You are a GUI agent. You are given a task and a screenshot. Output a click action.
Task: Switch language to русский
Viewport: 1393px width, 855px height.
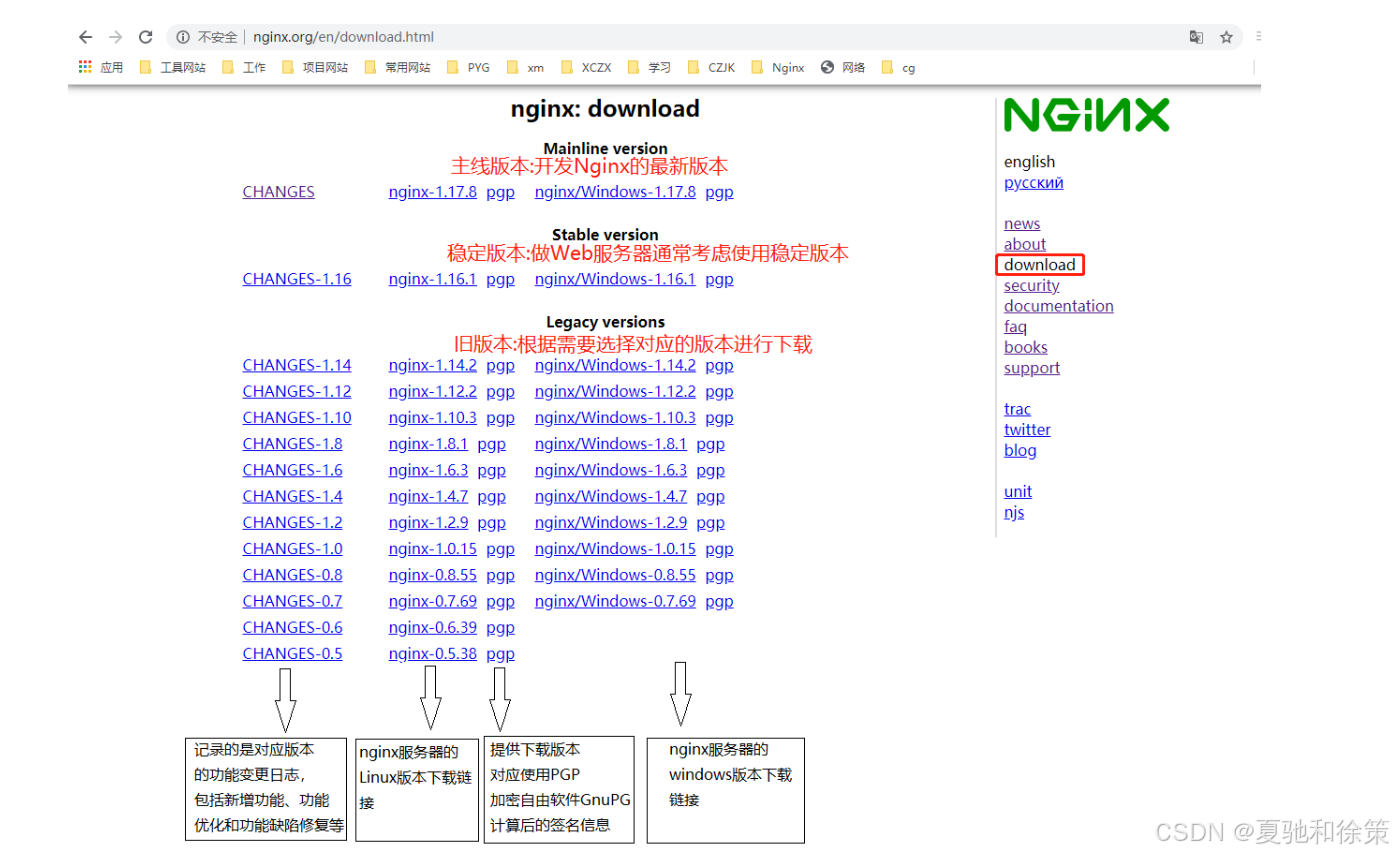point(1034,183)
